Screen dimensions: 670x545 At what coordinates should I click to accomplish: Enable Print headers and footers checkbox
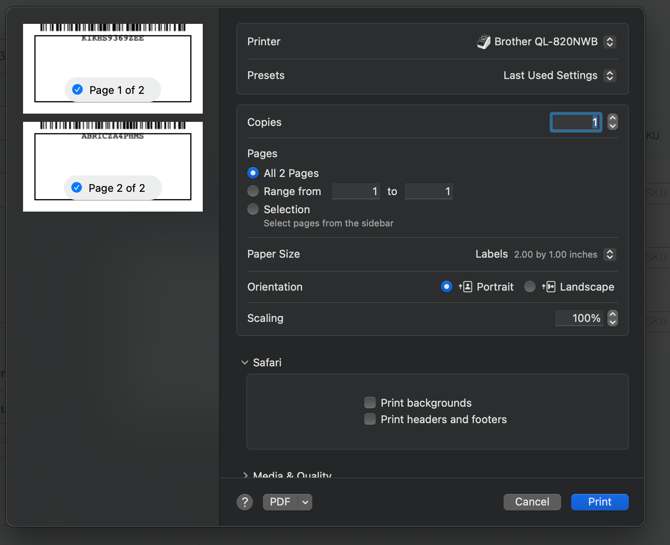click(x=370, y=419)
